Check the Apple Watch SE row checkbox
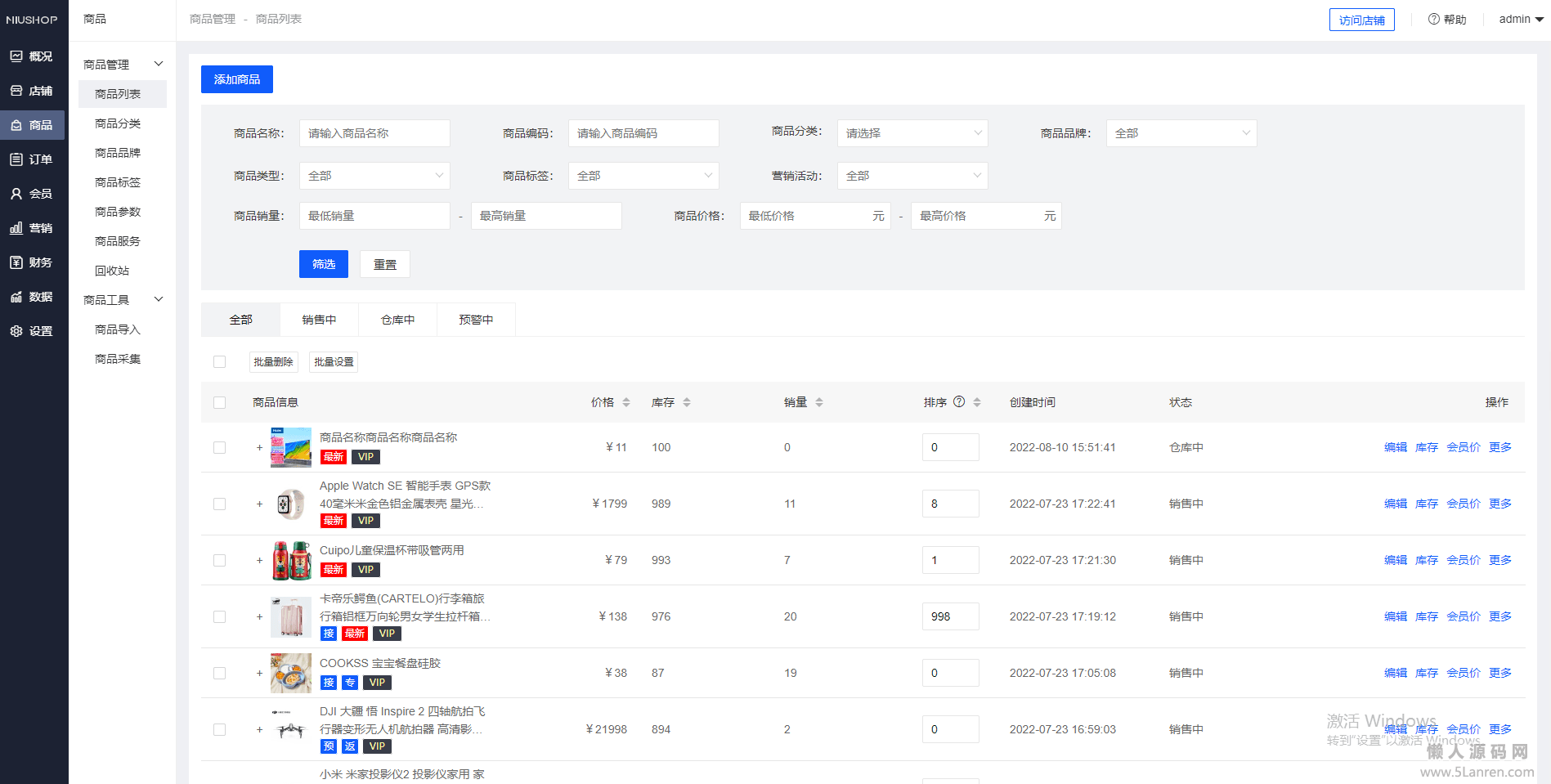The height and width of the screenshot is (784, 1551). (219, 504)
